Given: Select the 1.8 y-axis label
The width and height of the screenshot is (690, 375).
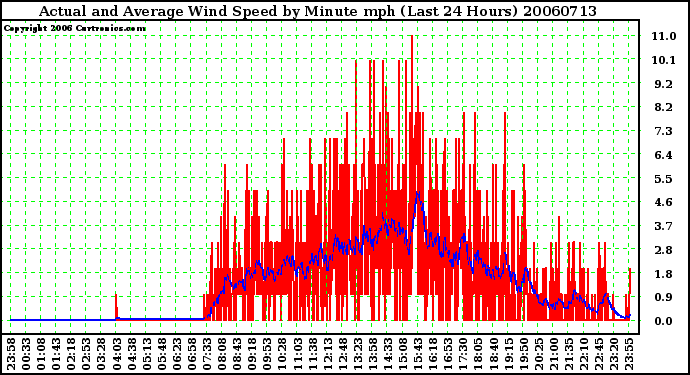Looking at the screenshot, I should (x=664, y=274).
